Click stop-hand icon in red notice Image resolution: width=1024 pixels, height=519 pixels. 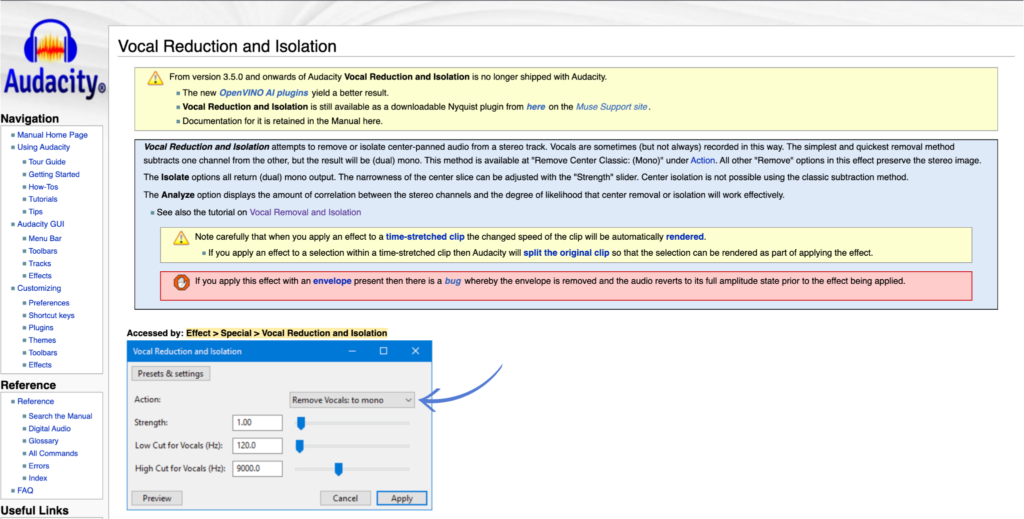point(181,283)
